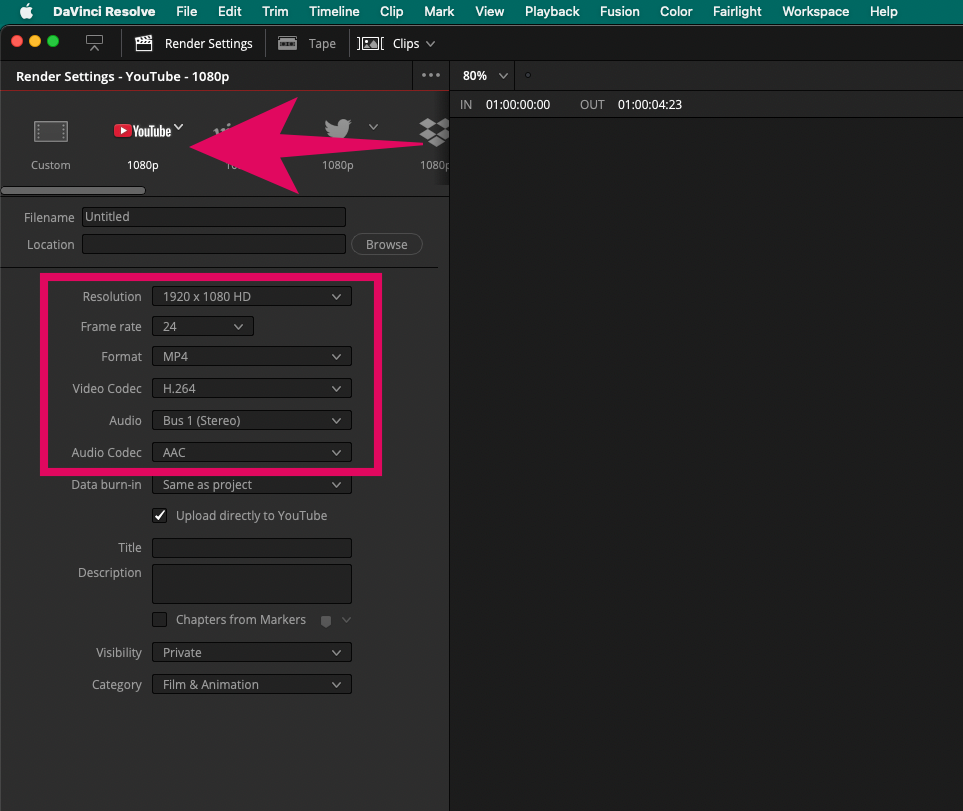Open the Data burn-in dropdown
The height and width of the screenshot is (811, 963).
click(252, 484)
